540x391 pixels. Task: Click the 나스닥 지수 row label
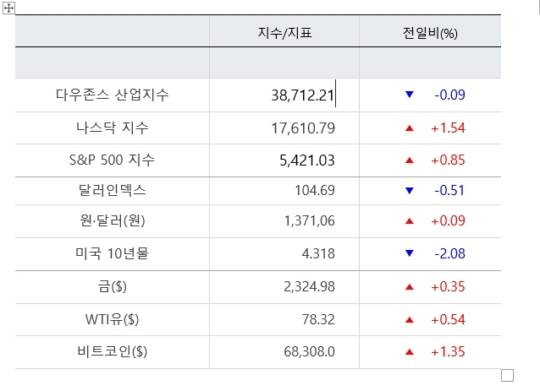pos(112,128)
